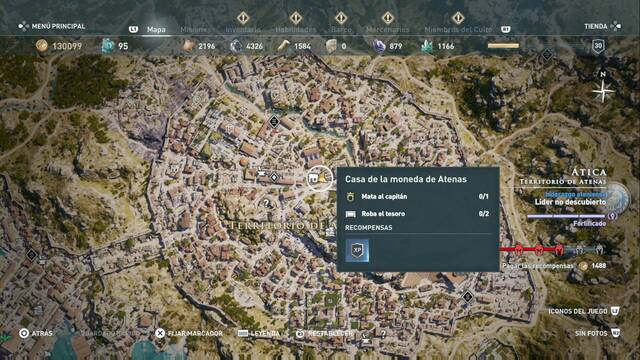Click RESTABLECER to reset the map
This screenshot has width=640, height=360.
point(324,333)
